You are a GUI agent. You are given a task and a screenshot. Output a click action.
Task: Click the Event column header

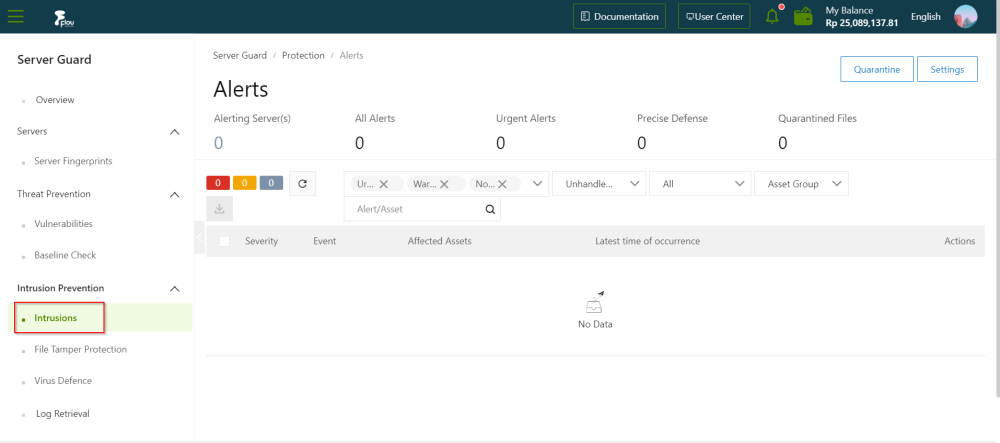tap(325, 241)
